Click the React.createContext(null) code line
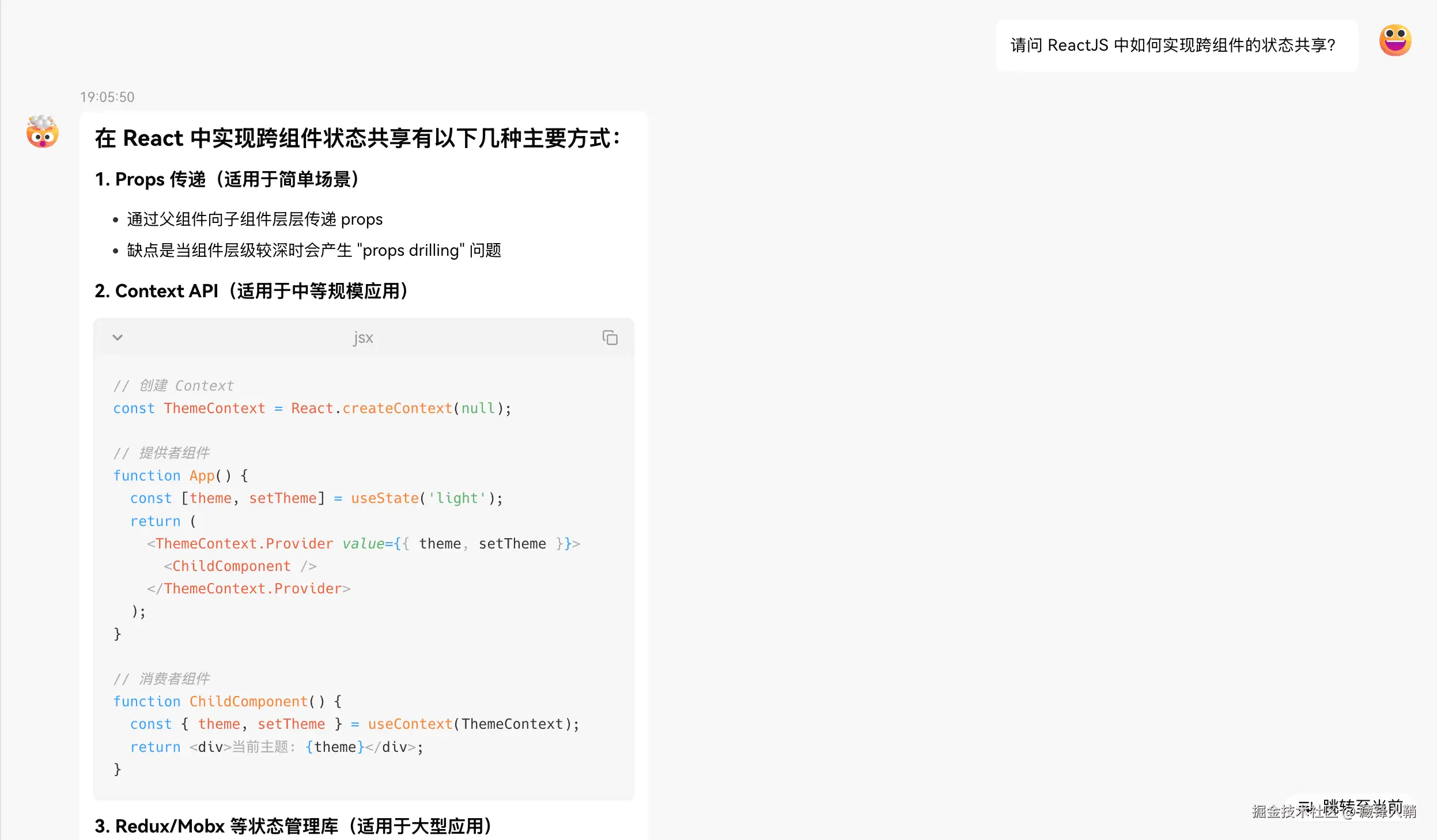This screenshot has width=1437, height=840. tap(312, 408)
